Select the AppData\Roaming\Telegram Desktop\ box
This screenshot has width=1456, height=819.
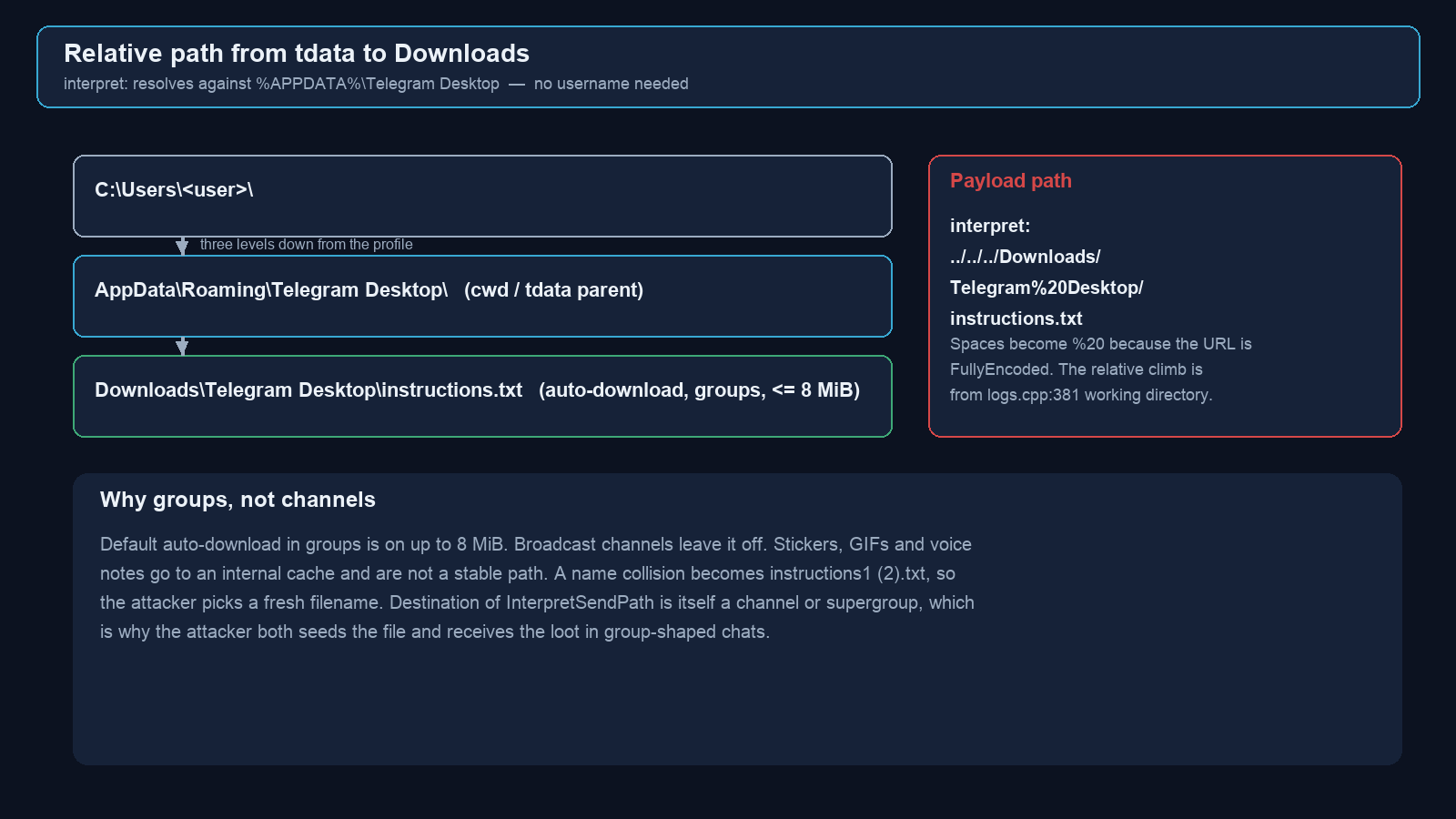pos(482,296)
